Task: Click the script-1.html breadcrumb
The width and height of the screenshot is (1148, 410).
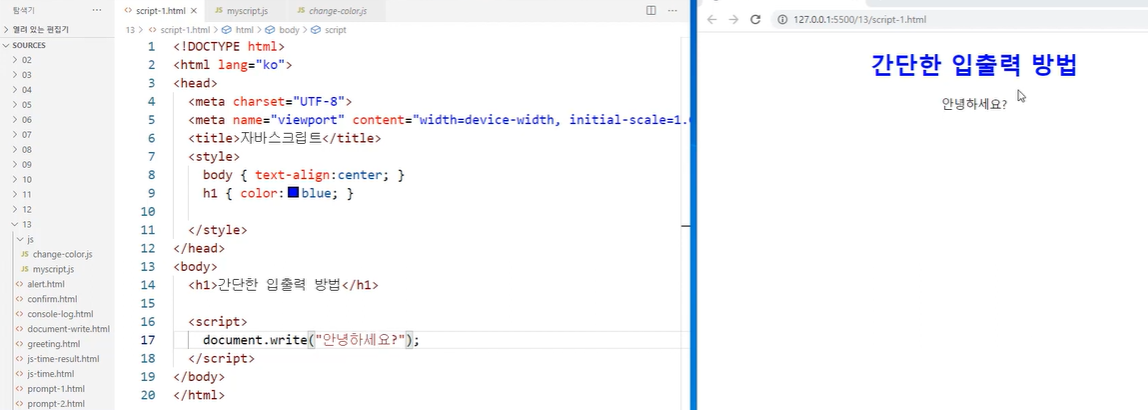Action: coord(179,30)
